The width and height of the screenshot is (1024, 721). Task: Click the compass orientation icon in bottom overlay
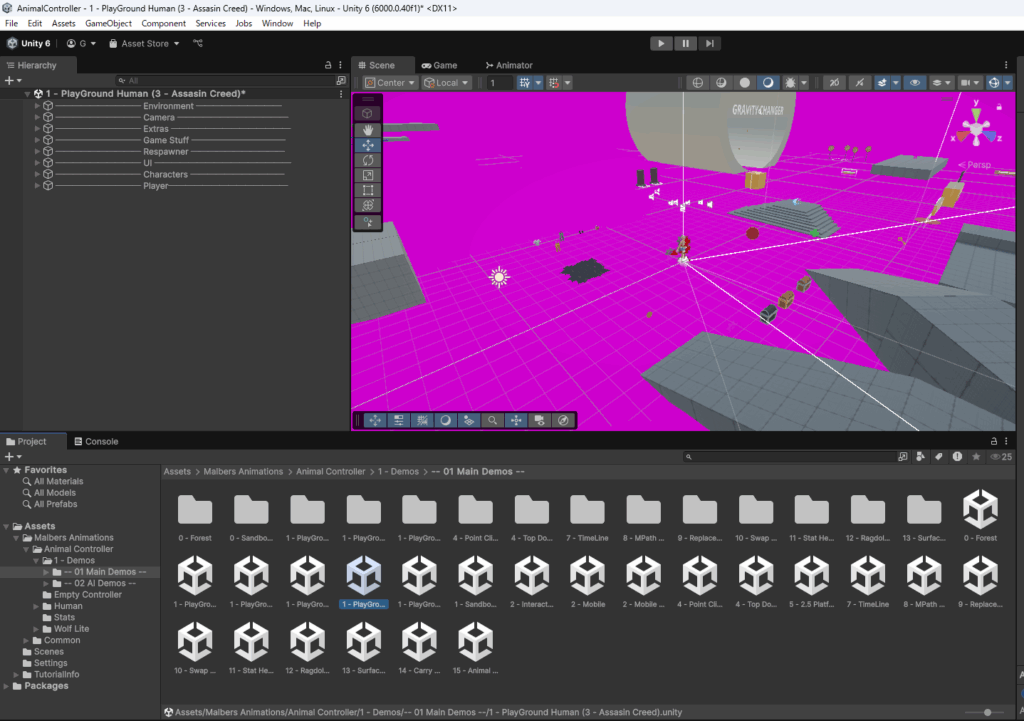pyautogui.click(x=563, y=420)
